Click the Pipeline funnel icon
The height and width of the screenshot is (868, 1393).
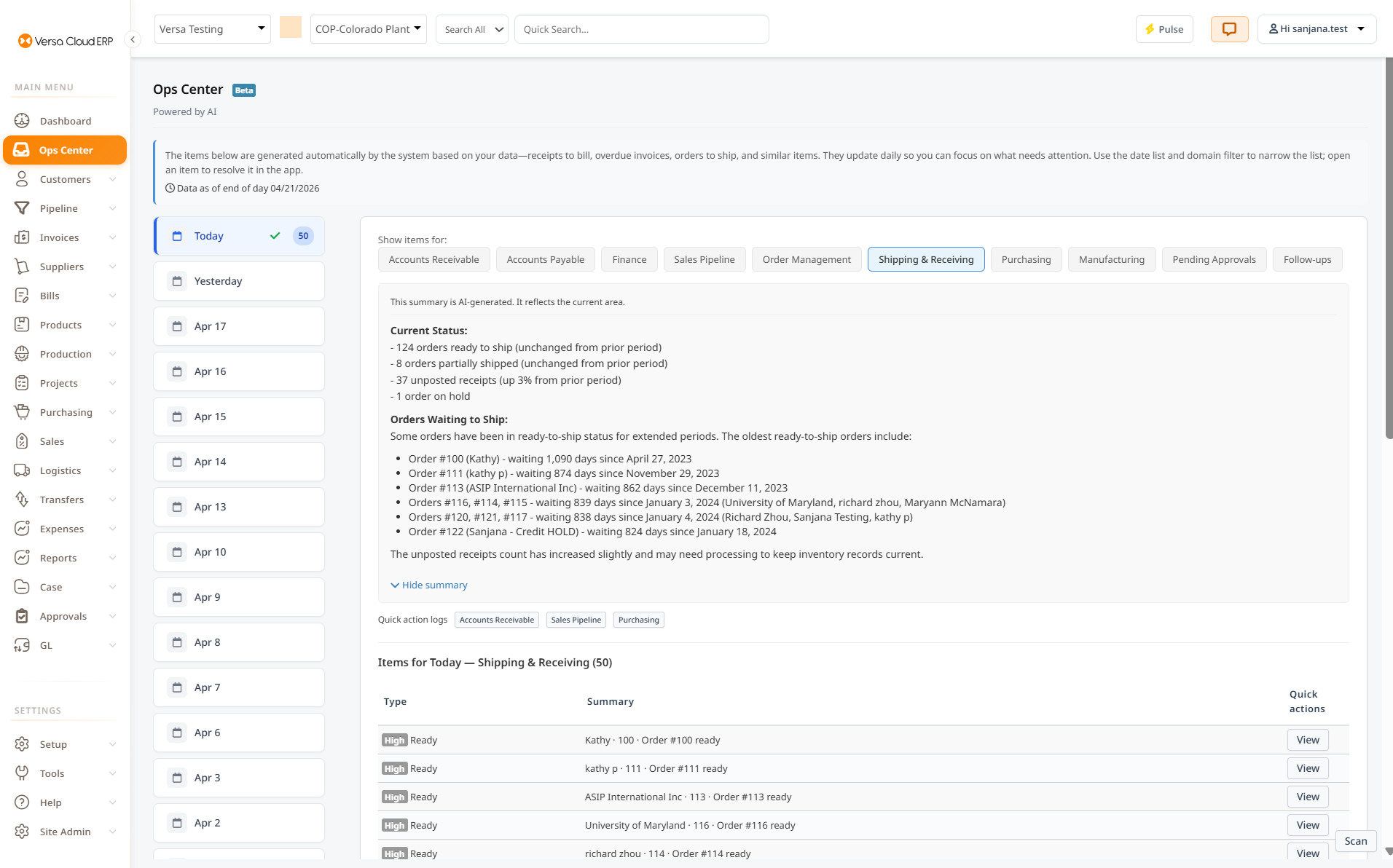[22, 208]
